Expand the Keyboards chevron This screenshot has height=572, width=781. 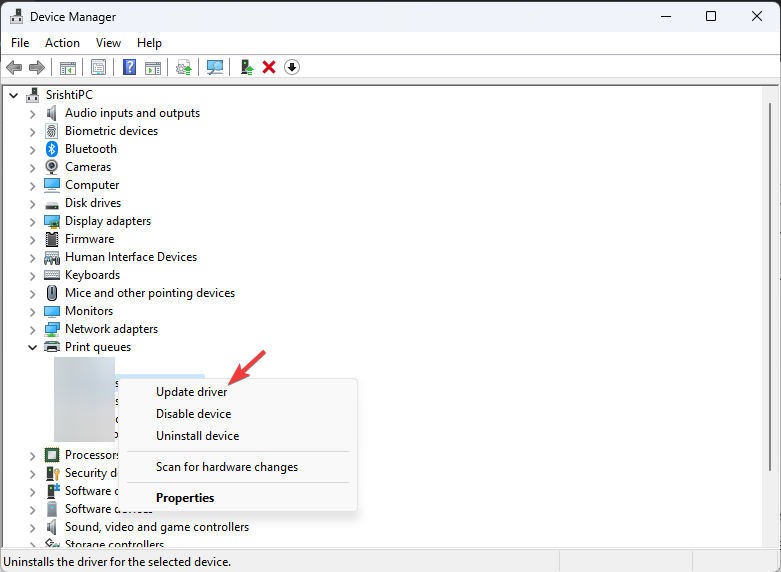coord(33,276)
